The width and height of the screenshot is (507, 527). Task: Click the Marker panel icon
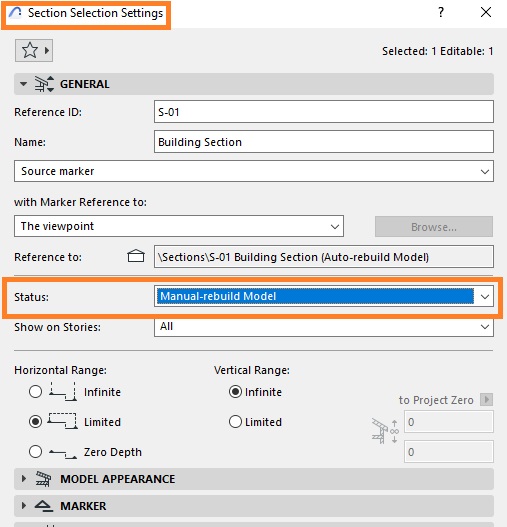coord(44,506)
